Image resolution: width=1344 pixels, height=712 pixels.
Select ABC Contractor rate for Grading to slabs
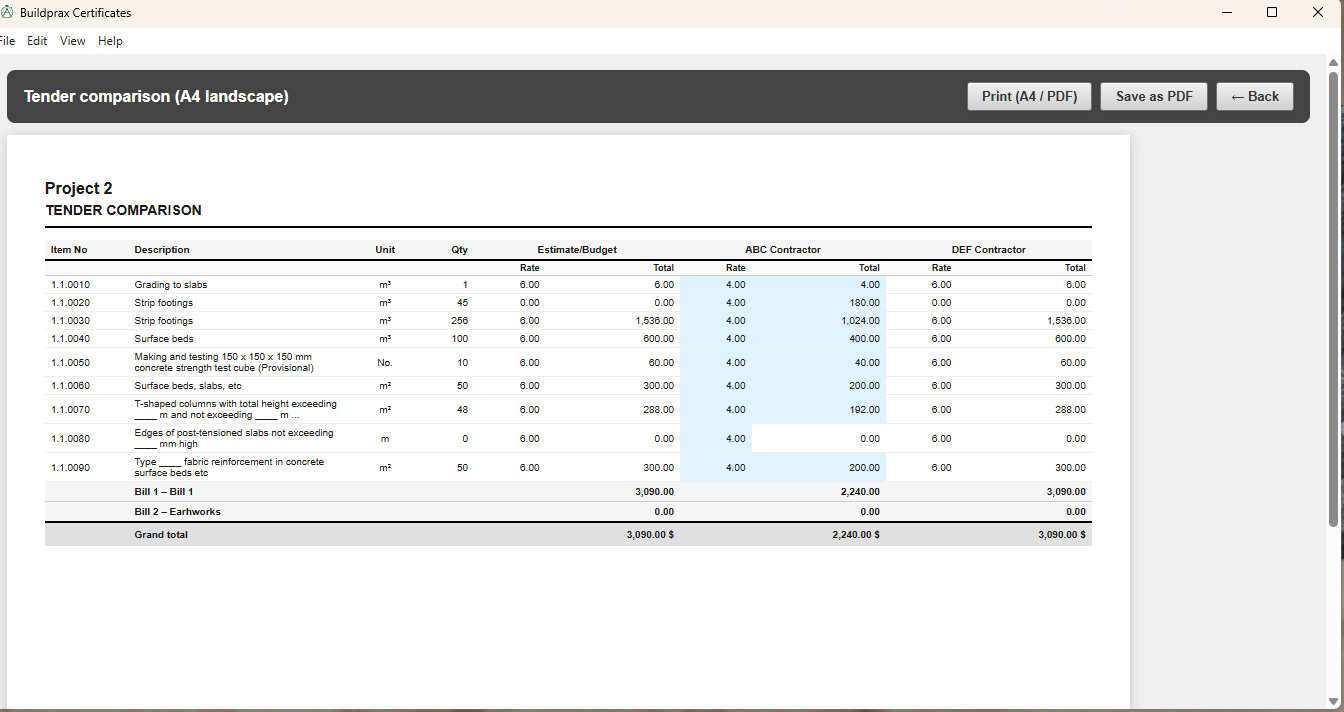735,285
